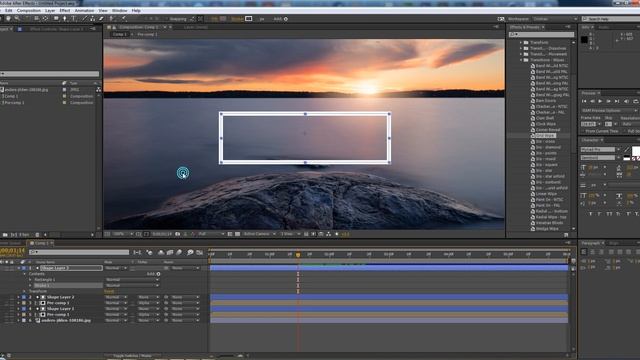The height and width of the screenshot is (360, 640).
Task: Click the Graph Editor icon in timeline
Action: click(200, 253)
